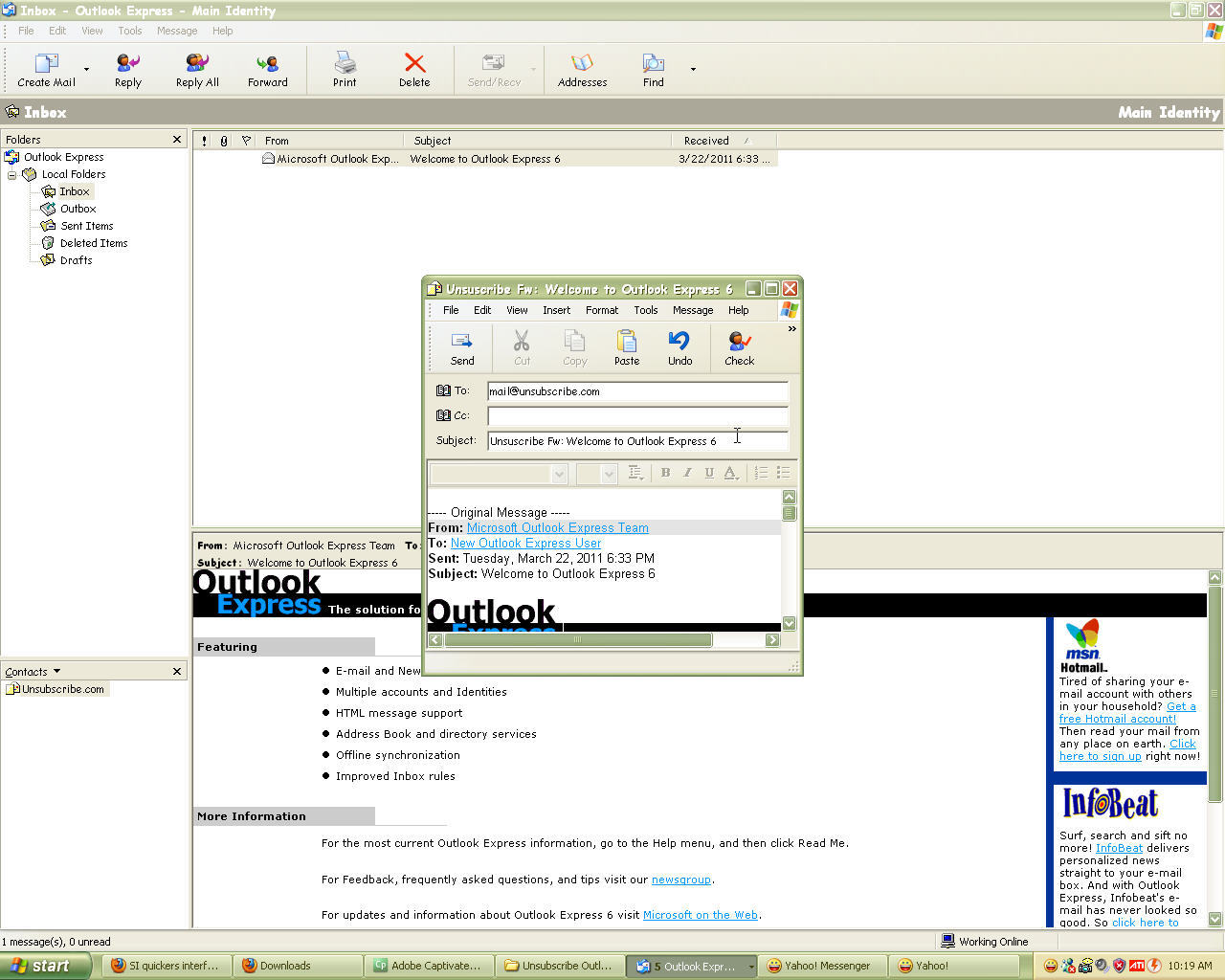
Task: Select Outlook Express root in folder tree
Action: tap(63, 157)
